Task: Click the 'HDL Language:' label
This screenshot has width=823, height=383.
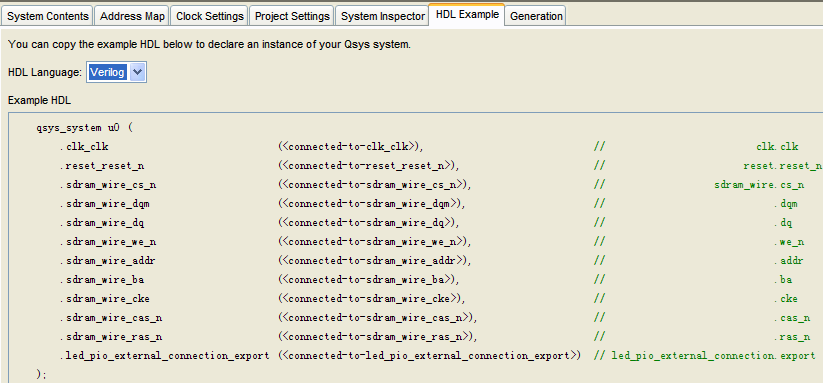Action: (x=45, y=72)
